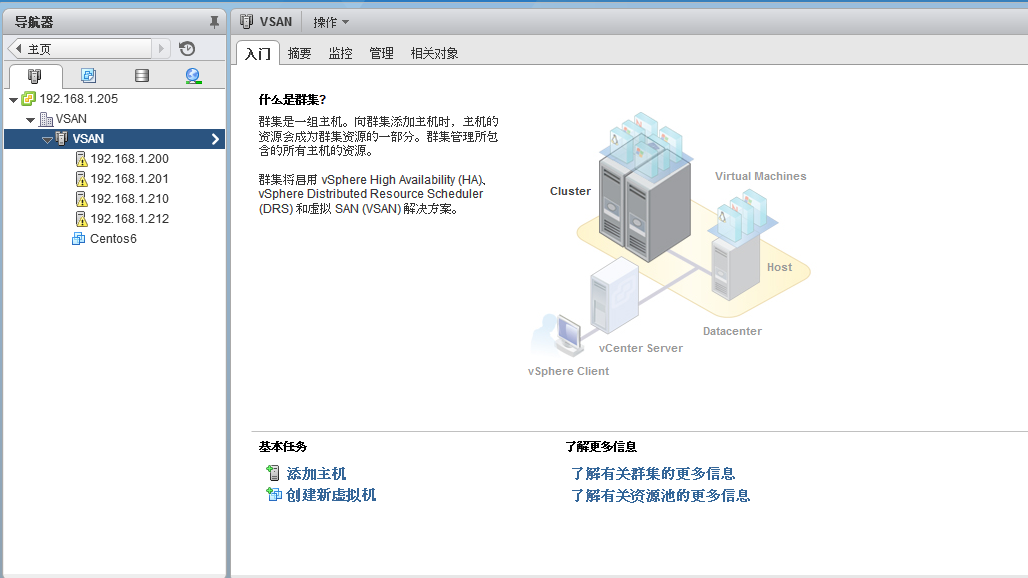Viewport: 1028px width, 578px height.
Task: Click the 创建新虚拟机 link
Action: (331, 495)
